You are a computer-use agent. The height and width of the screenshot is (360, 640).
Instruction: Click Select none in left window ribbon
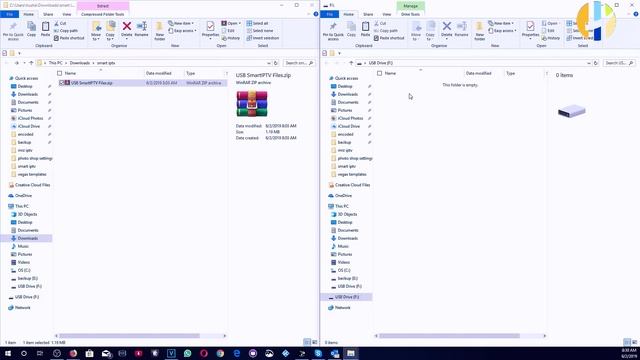point(260,31)
